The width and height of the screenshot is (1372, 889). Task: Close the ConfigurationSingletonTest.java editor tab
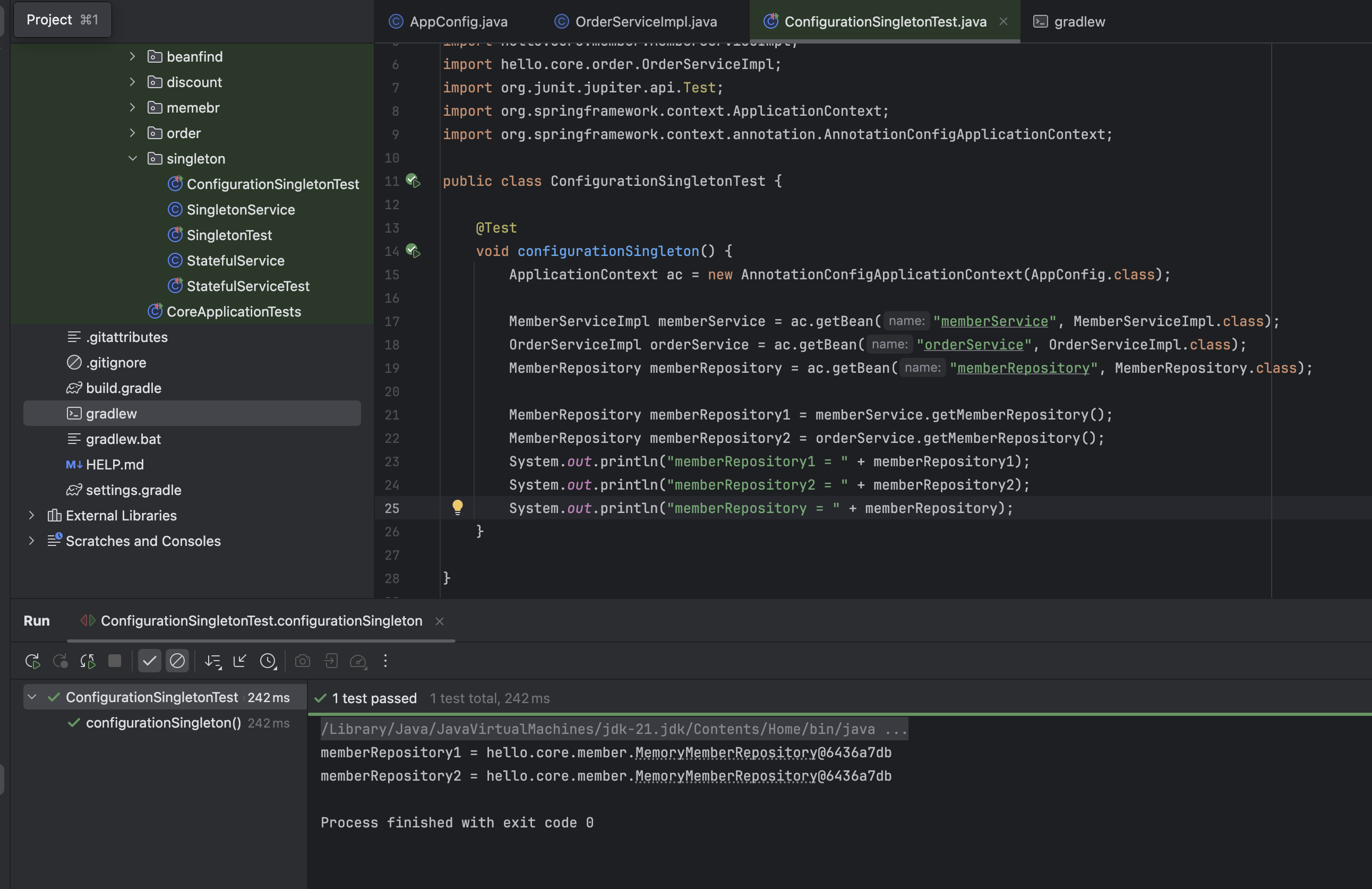pos(1003,21)
